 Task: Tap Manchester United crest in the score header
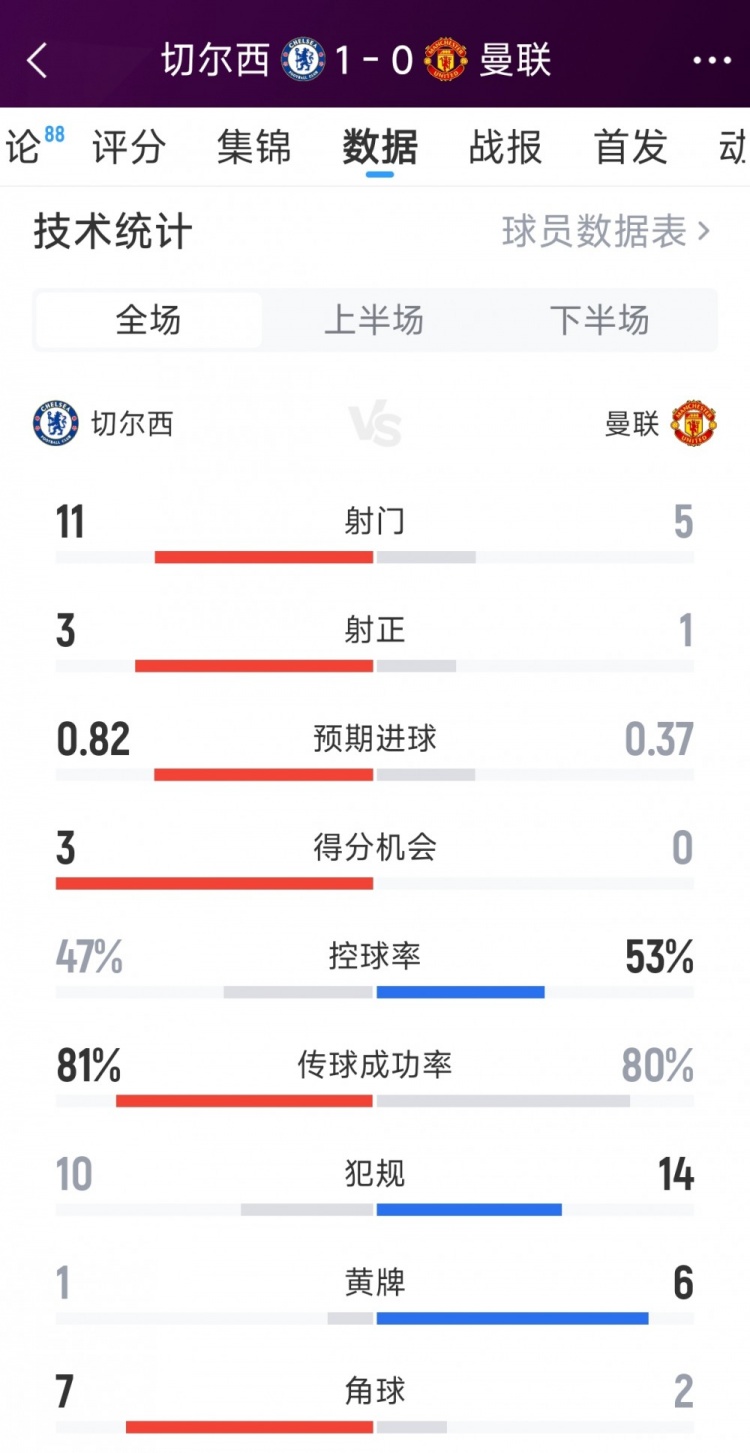[446, 60]
